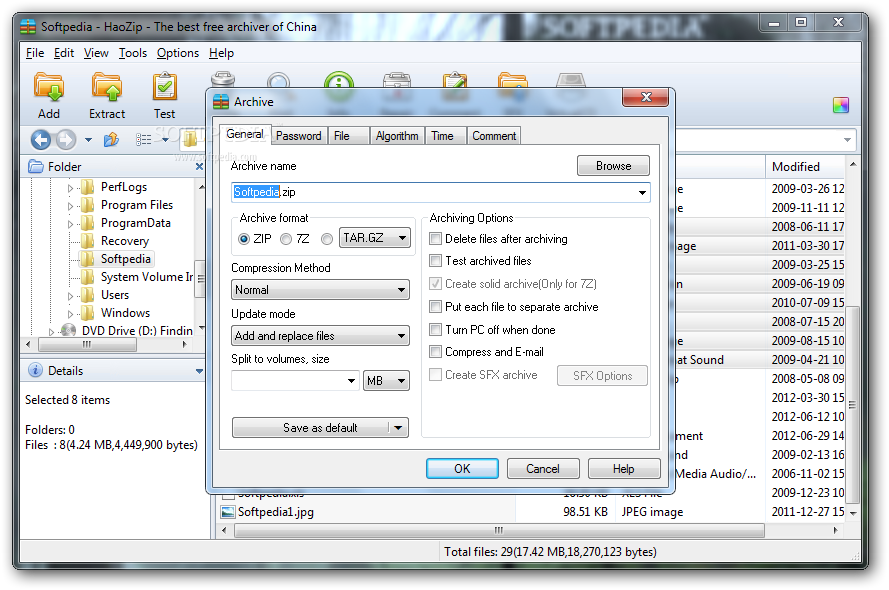Click the Archive dialog title icon
This screenshot has height=590, width=889.
221,102
